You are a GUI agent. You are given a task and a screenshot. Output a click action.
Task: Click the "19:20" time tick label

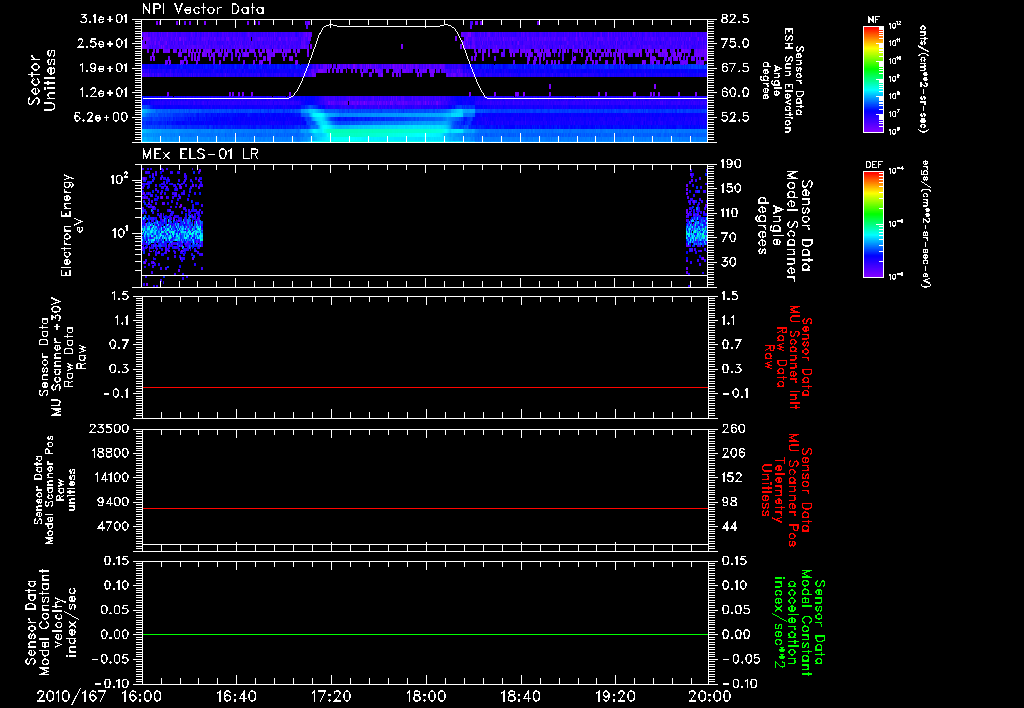click(615, 696)
